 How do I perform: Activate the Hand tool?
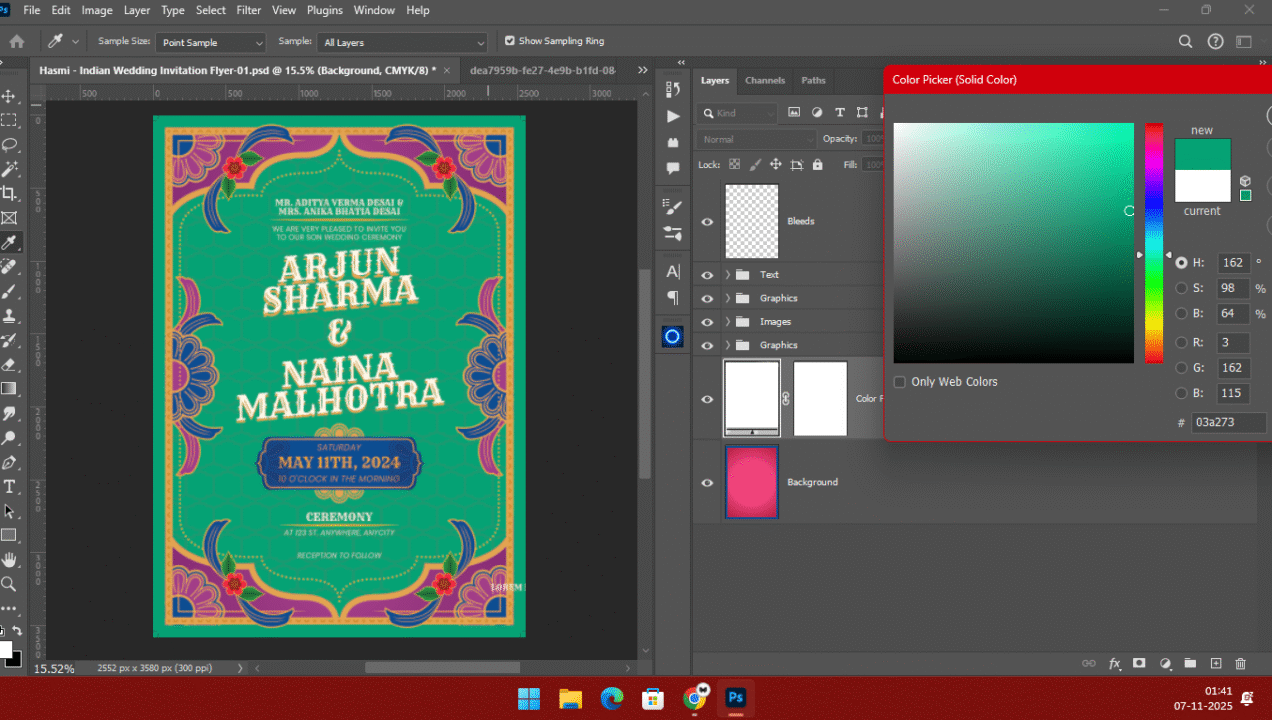click(x=9, y=560)
